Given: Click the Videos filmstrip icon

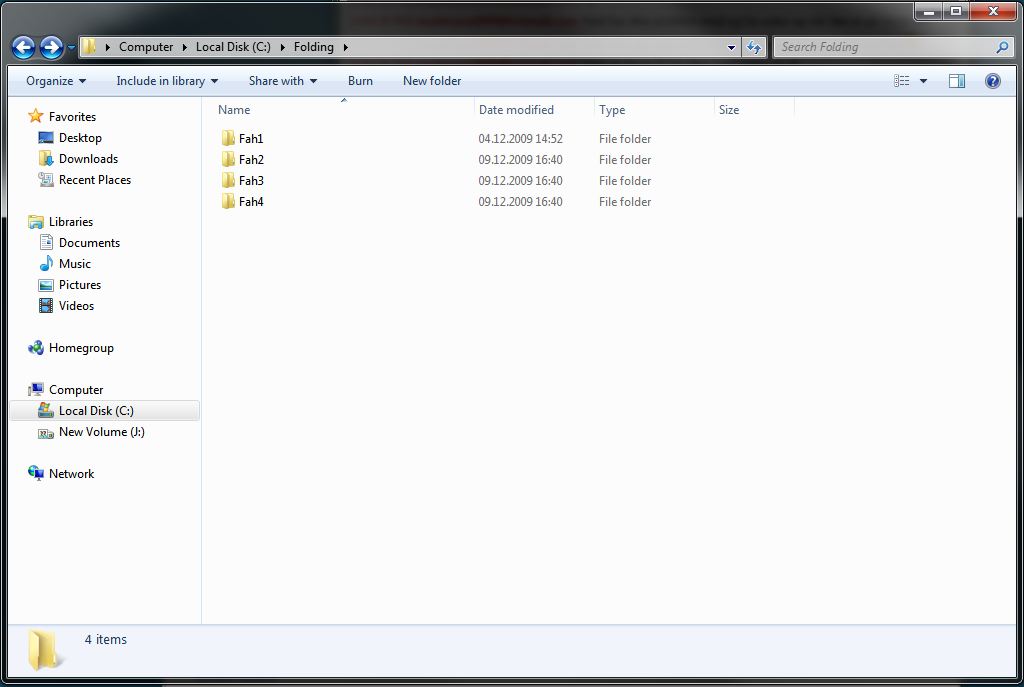Looking at the screenshot, I should click(x=46, y=305).
